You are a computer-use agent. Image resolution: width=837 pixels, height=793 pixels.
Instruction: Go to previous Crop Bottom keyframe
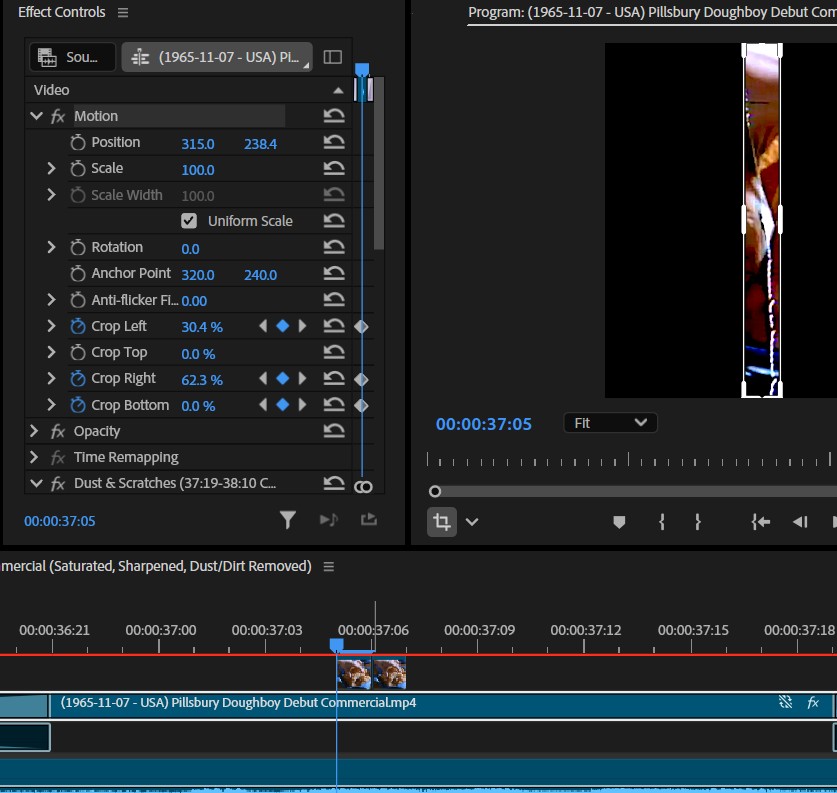click(x=263, y=405)
